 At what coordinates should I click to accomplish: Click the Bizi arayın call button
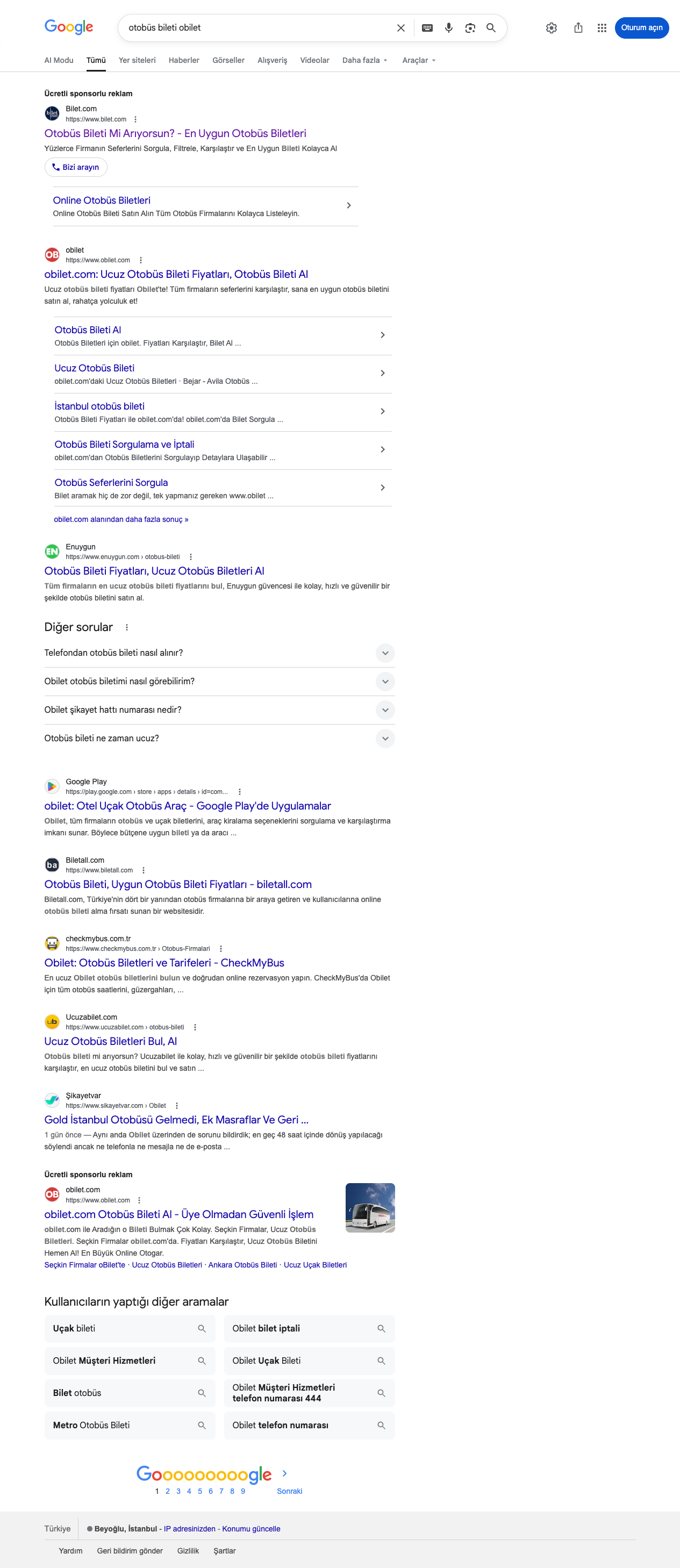76,167
